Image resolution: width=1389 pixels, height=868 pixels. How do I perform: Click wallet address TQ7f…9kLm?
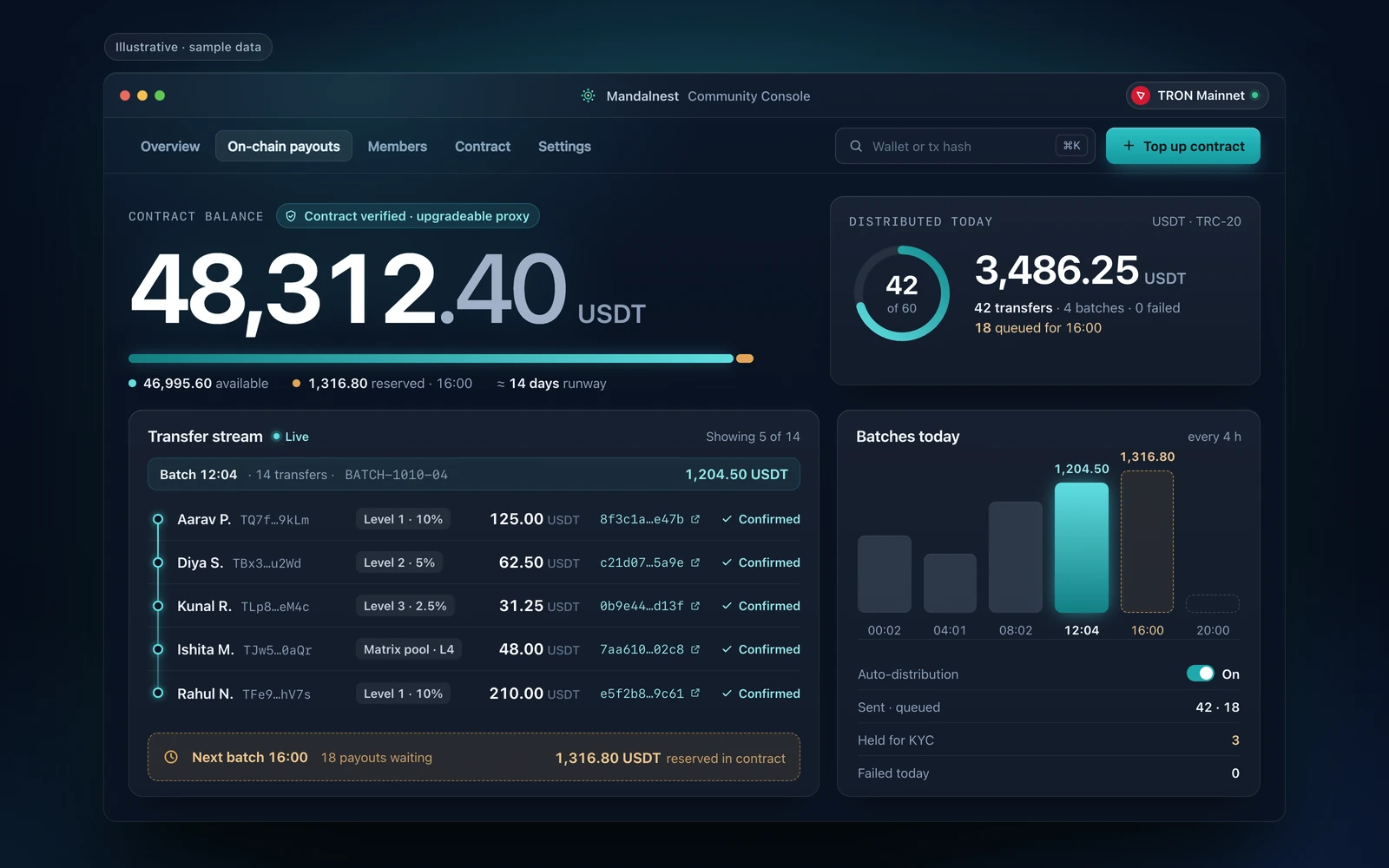[x=274, y=520]
